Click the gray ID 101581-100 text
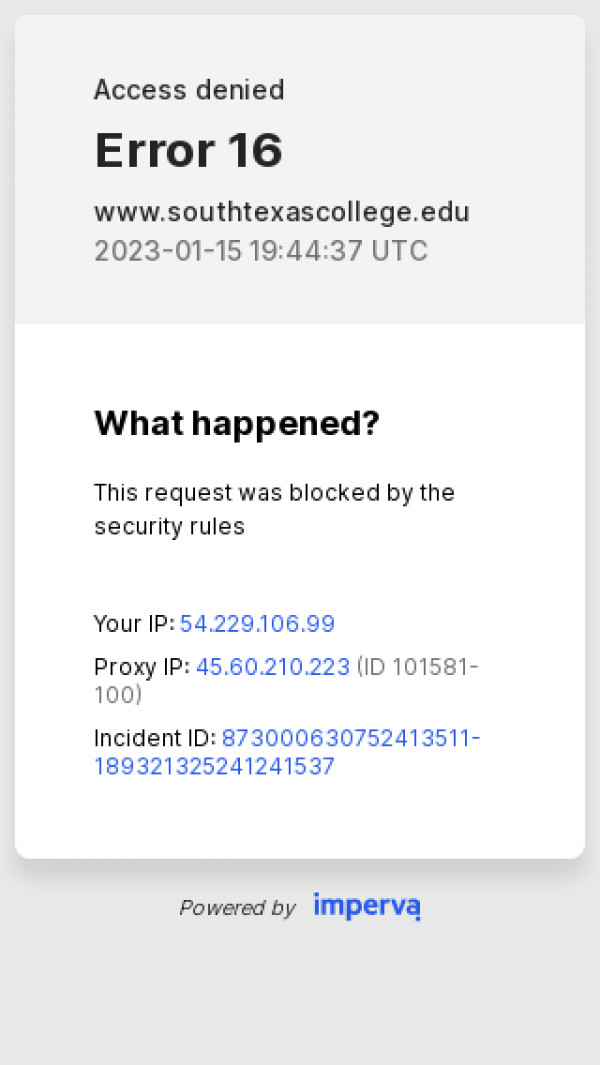This screenshot has width=600, height=1065. point(418,667)
